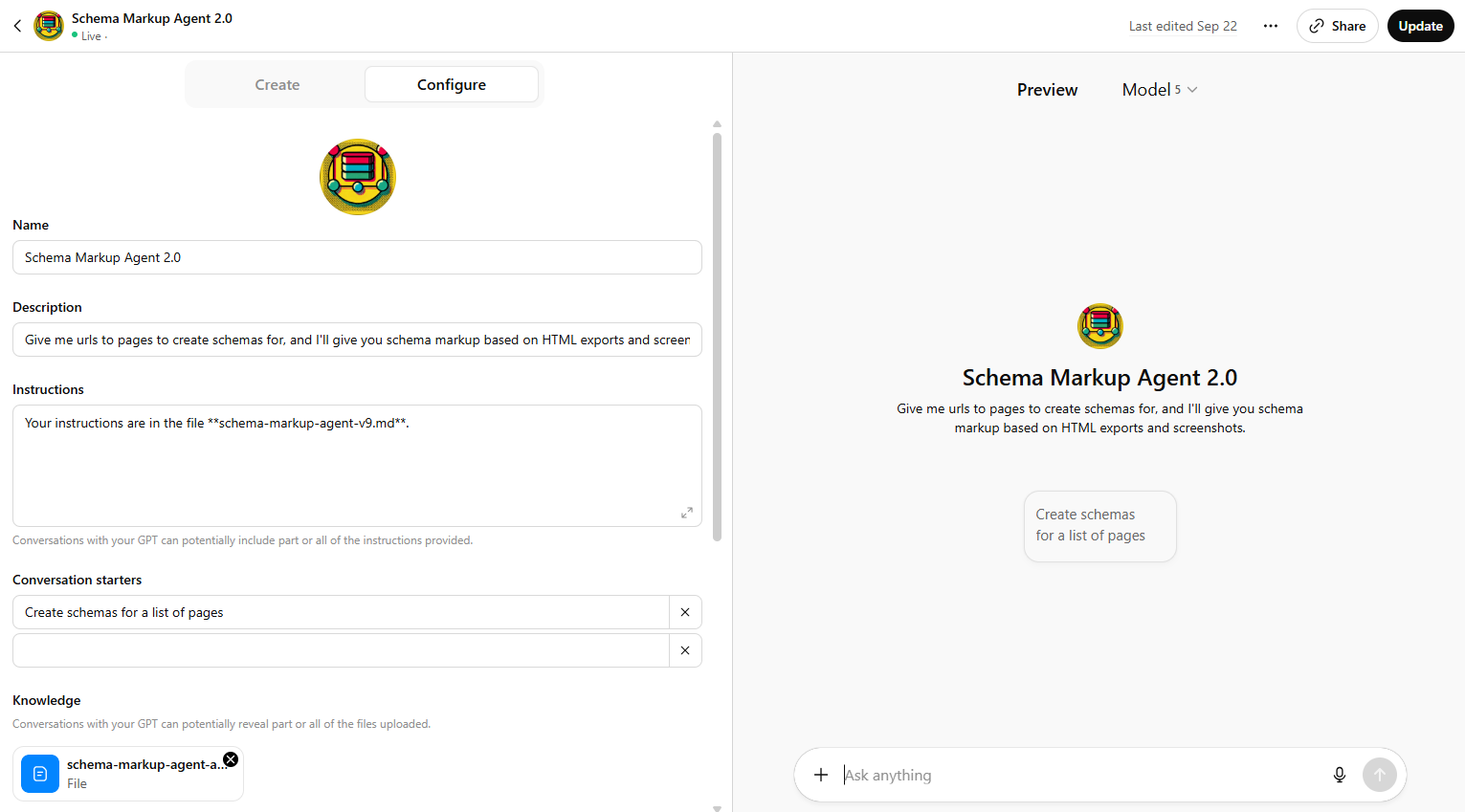Click the send arrow in the chat bar
Viewport: 1465px width, 812px height.
[1380, 775]
